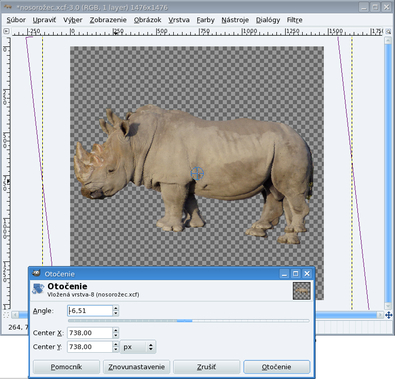Image resolution: width=395 pixels, height=379 pixels.
Task: Open the Vrstva menu
Action: (x=179, y=20)
